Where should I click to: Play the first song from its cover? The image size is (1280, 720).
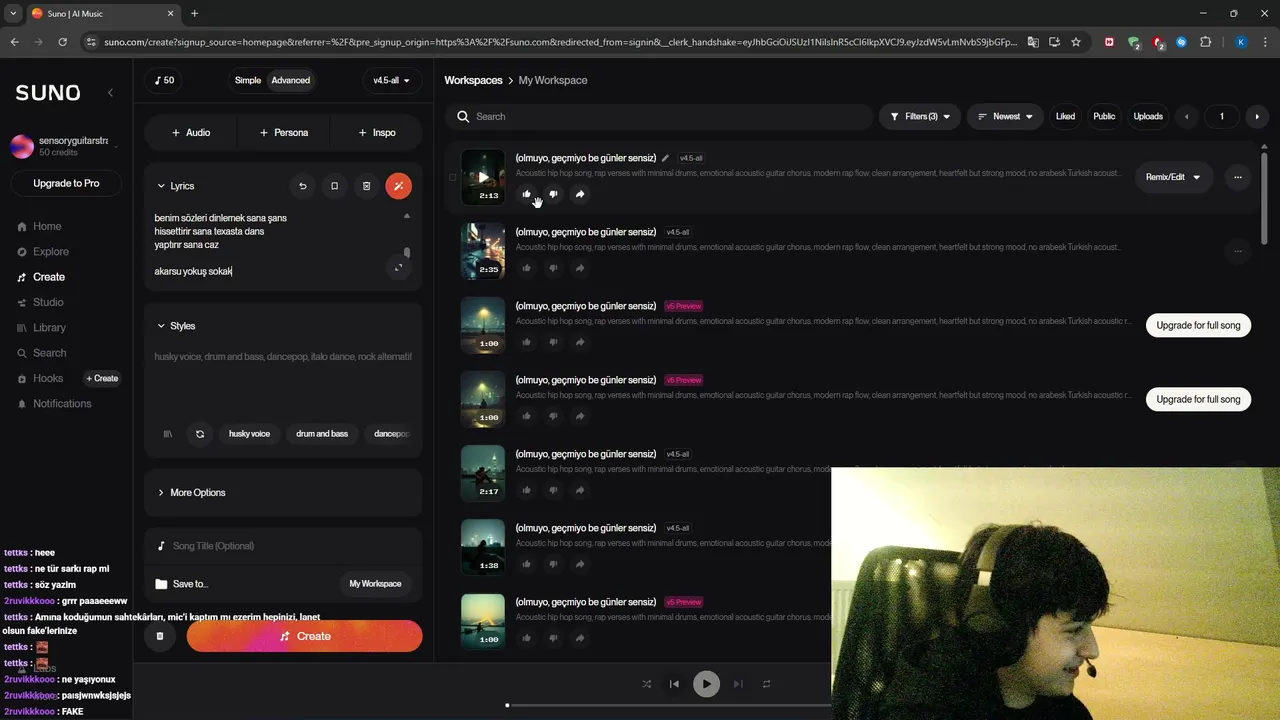click(483, 177)
